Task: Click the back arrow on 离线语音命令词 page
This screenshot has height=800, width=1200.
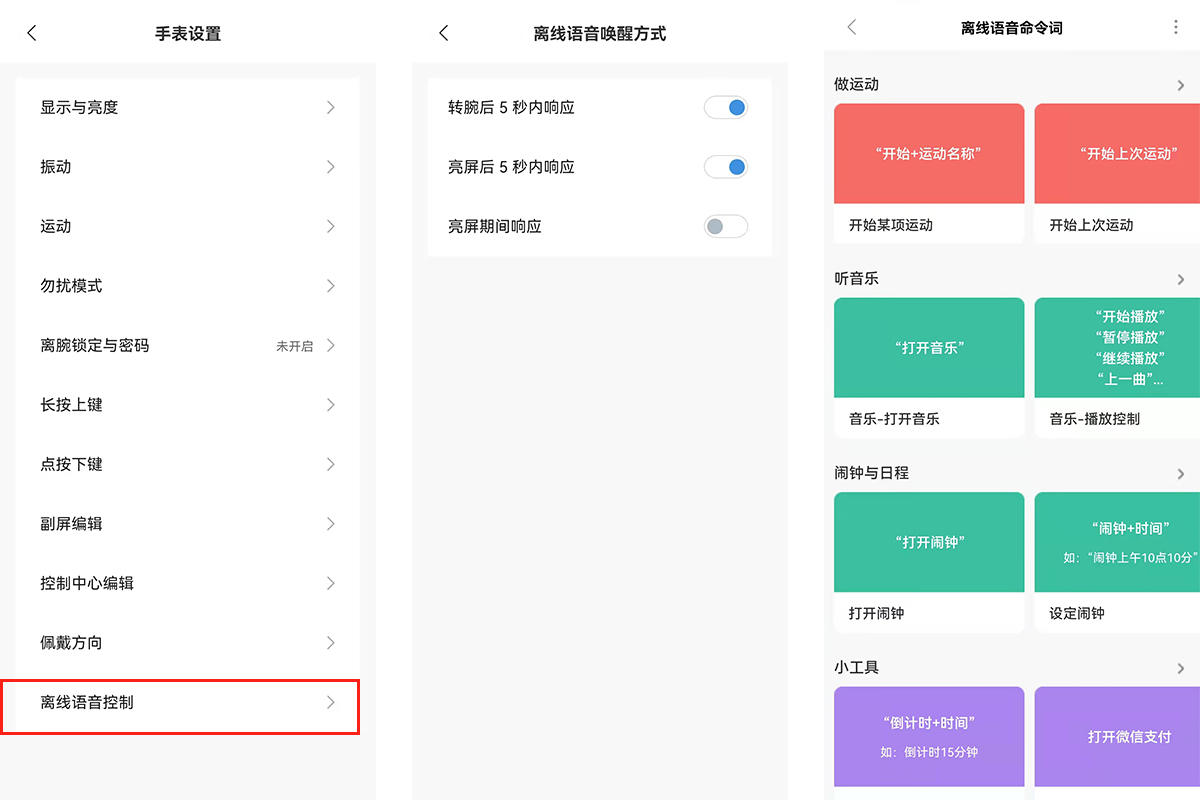Action: [851, 28]
